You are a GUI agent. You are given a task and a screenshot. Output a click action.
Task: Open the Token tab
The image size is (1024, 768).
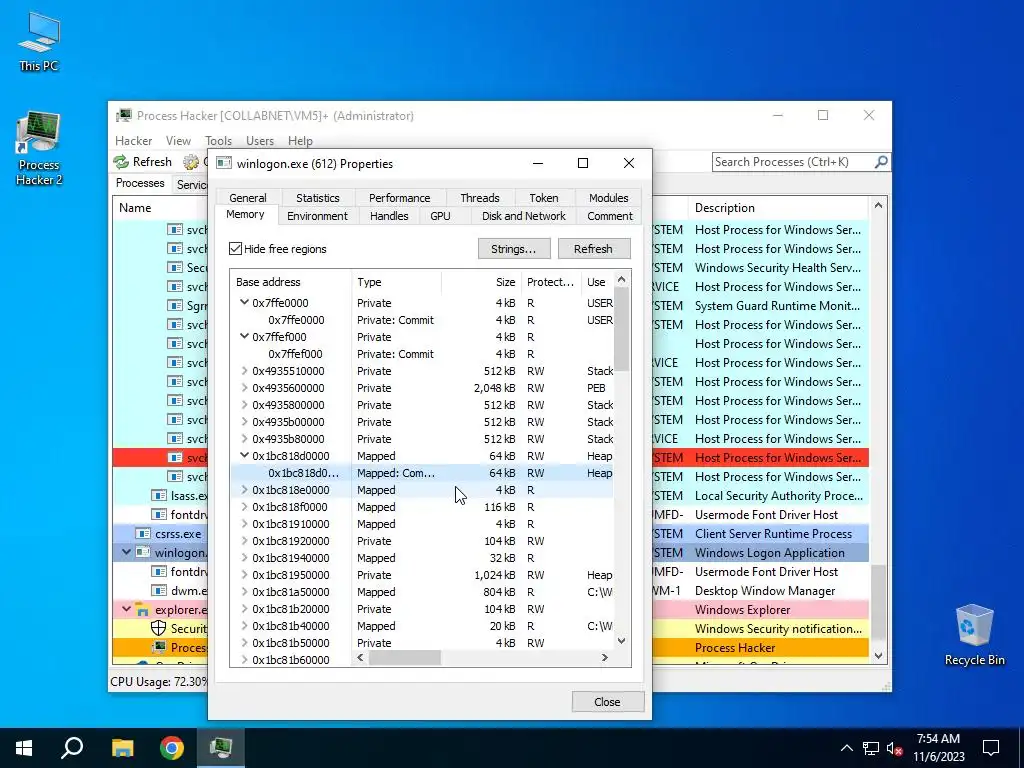543,198
